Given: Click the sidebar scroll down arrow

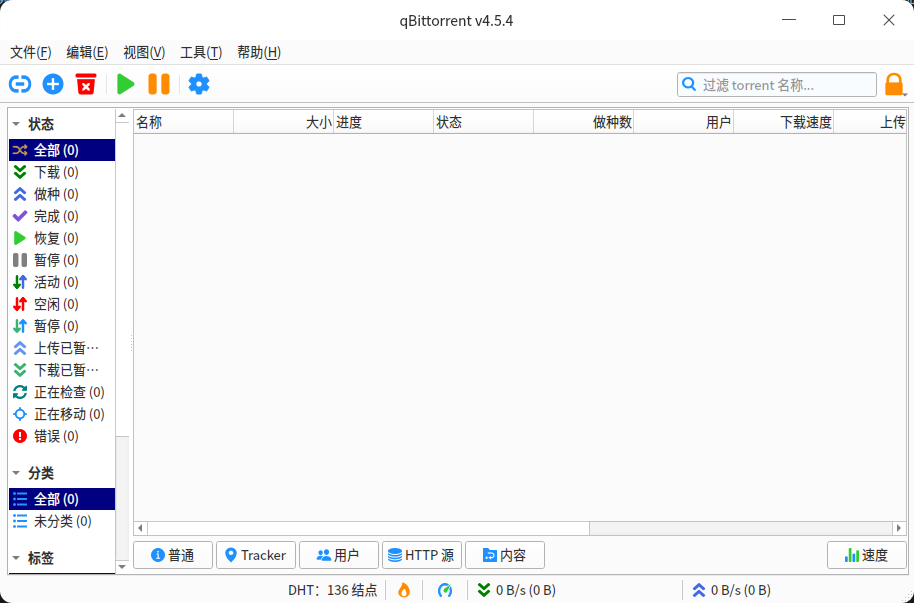Looking at the screenshot, I should click(x=122, y=566).
